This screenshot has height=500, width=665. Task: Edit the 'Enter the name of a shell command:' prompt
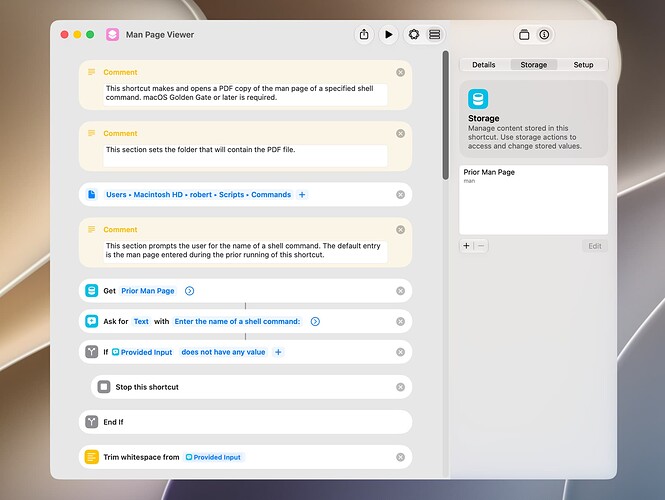tap(238, 321)
